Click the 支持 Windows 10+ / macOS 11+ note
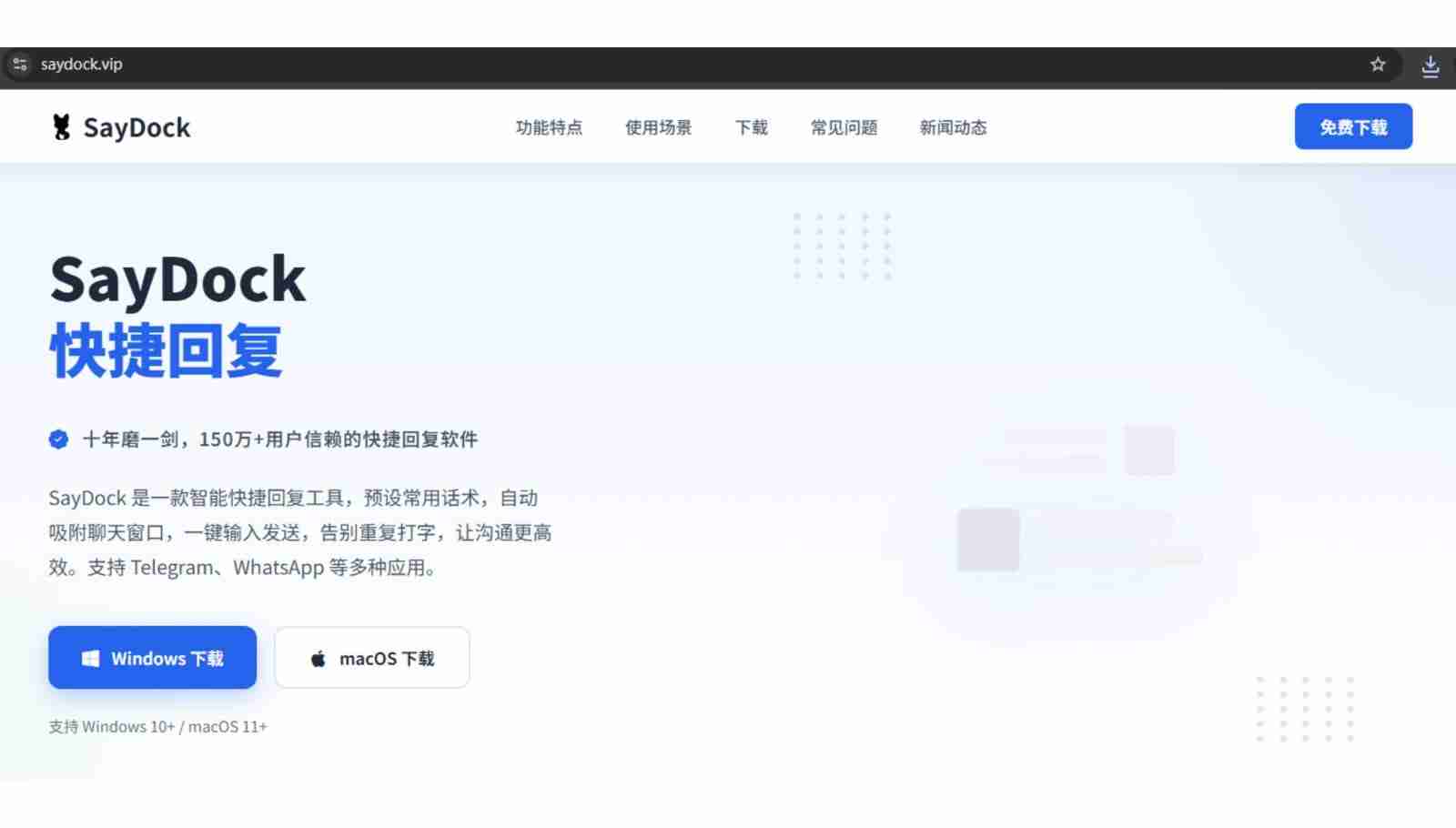Viewport: 1456px width, 828px height. point(157,726)
